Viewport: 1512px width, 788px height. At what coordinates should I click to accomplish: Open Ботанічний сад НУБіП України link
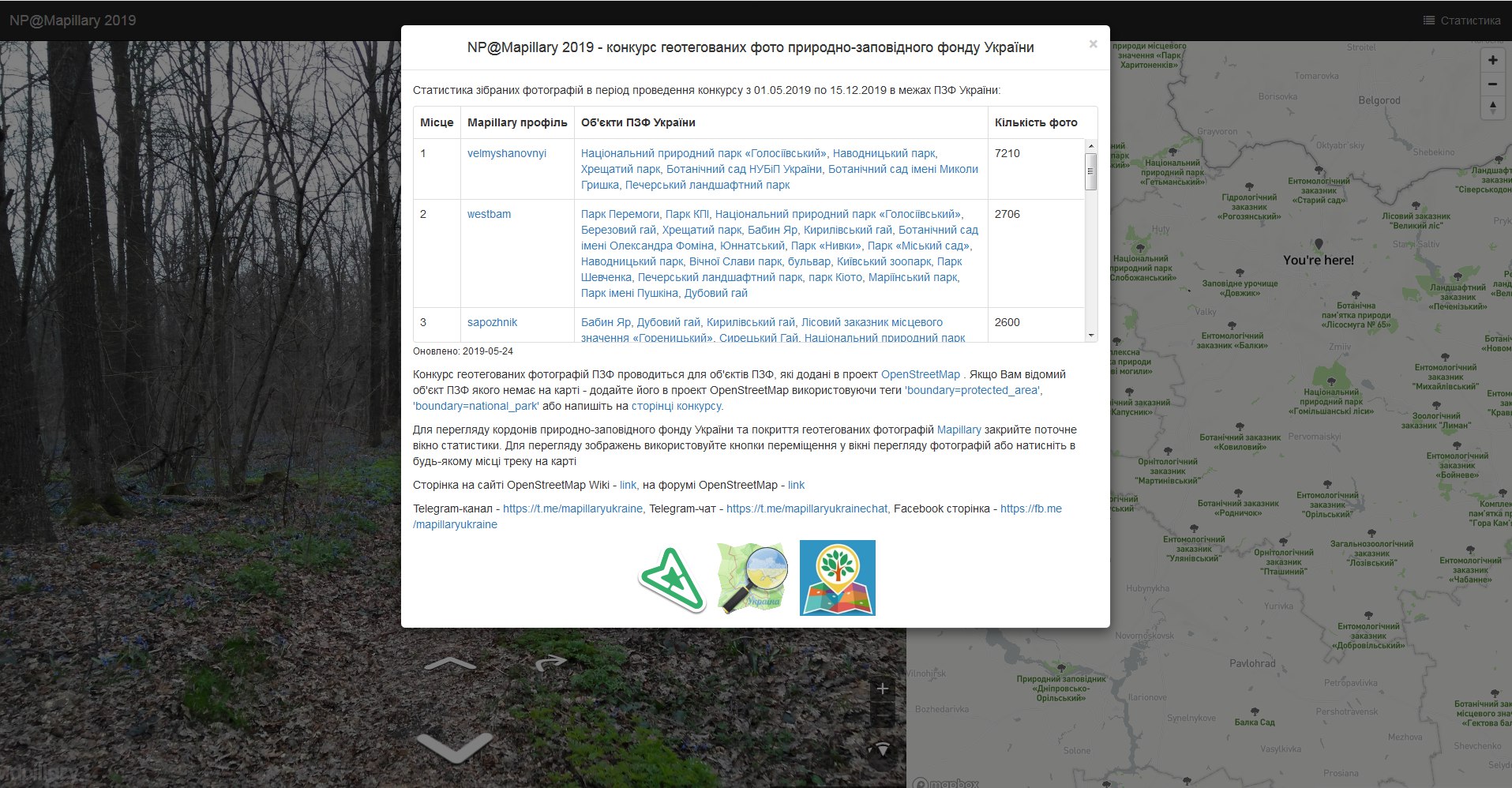click(x=744, y=169)
